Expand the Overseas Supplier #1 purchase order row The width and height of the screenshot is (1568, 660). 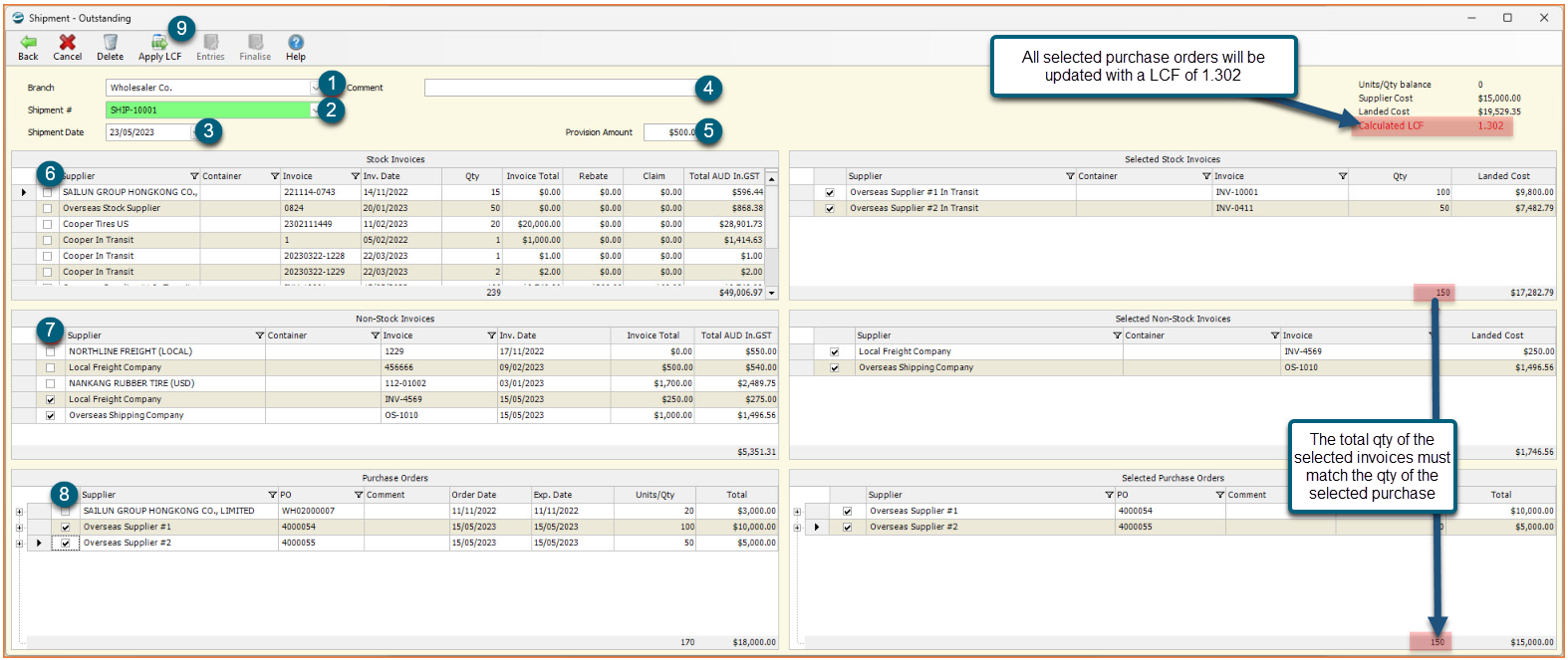[x=19, y=527]
